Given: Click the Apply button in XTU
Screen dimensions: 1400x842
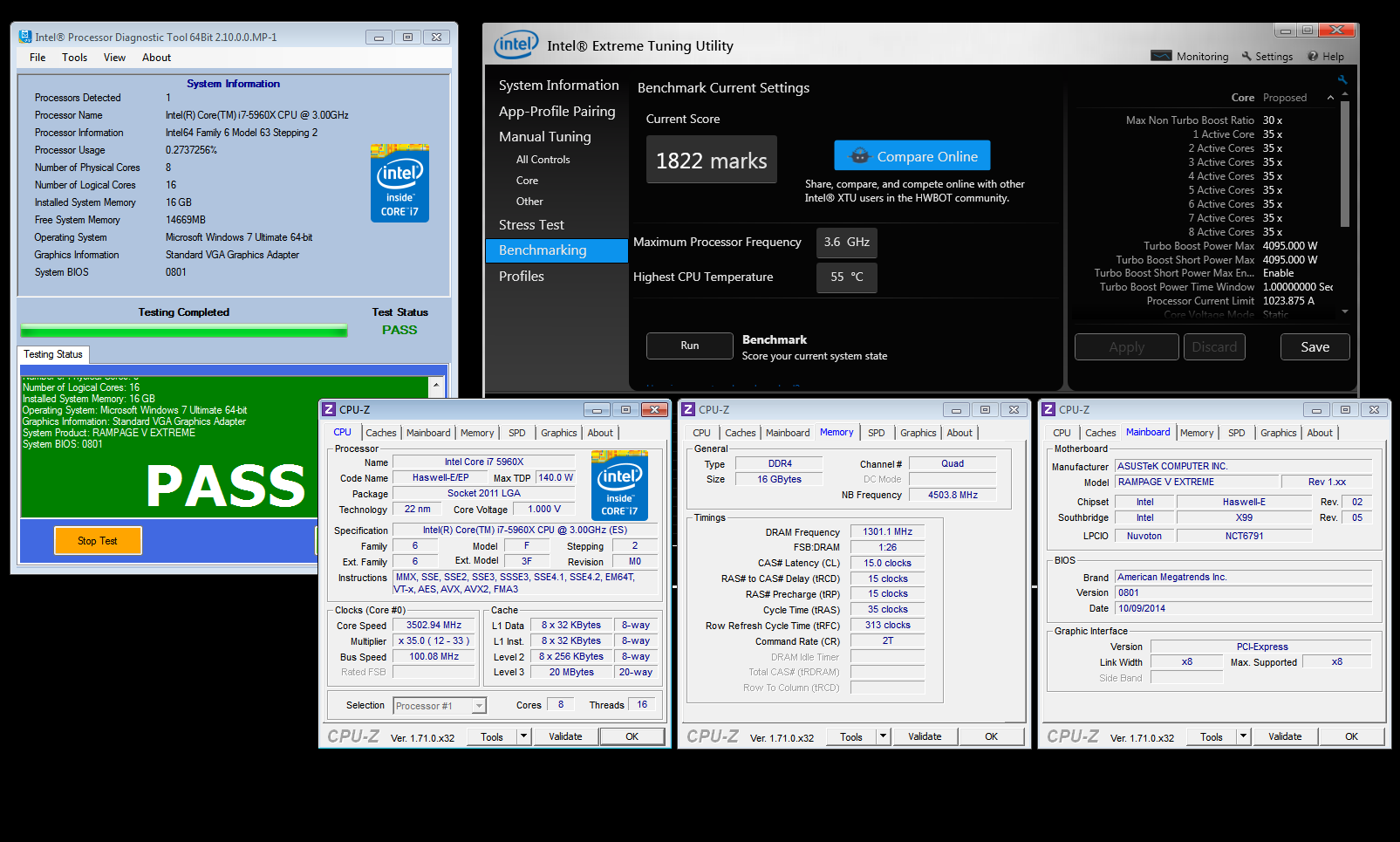Looking at the screenshot, I should point(1126,347).
